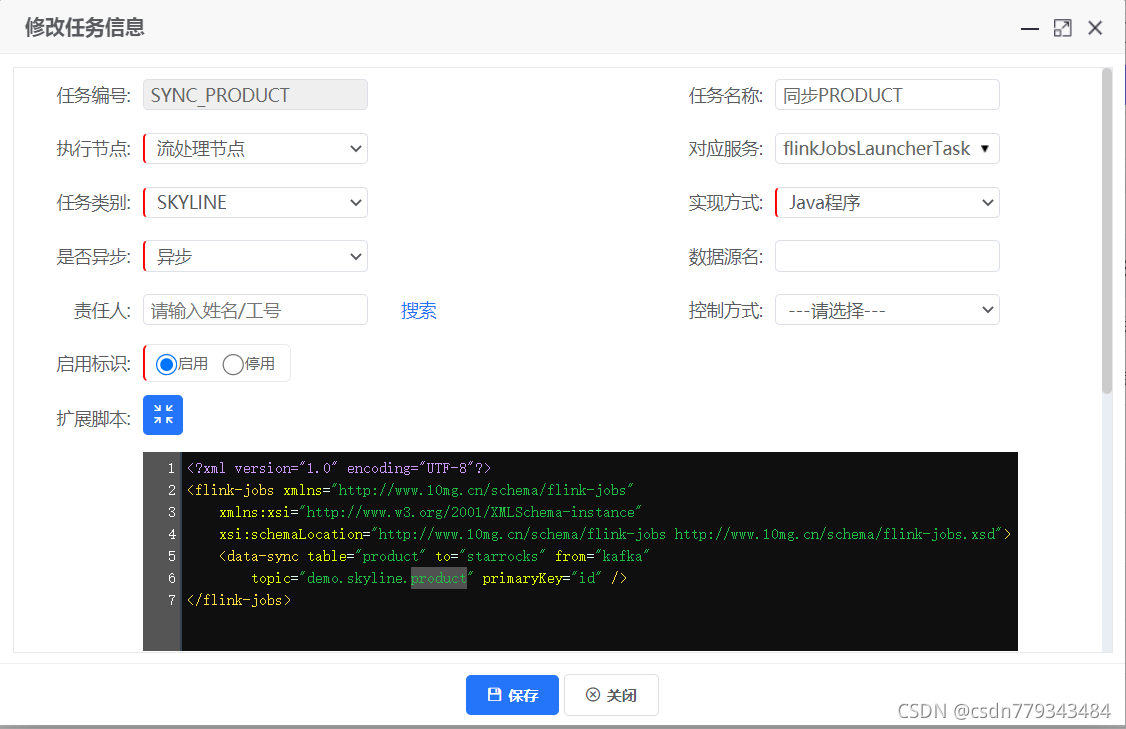This screenshot has width=1126, height=729.
Task: Open the 是否异步 dropdown
Action: 256,256
